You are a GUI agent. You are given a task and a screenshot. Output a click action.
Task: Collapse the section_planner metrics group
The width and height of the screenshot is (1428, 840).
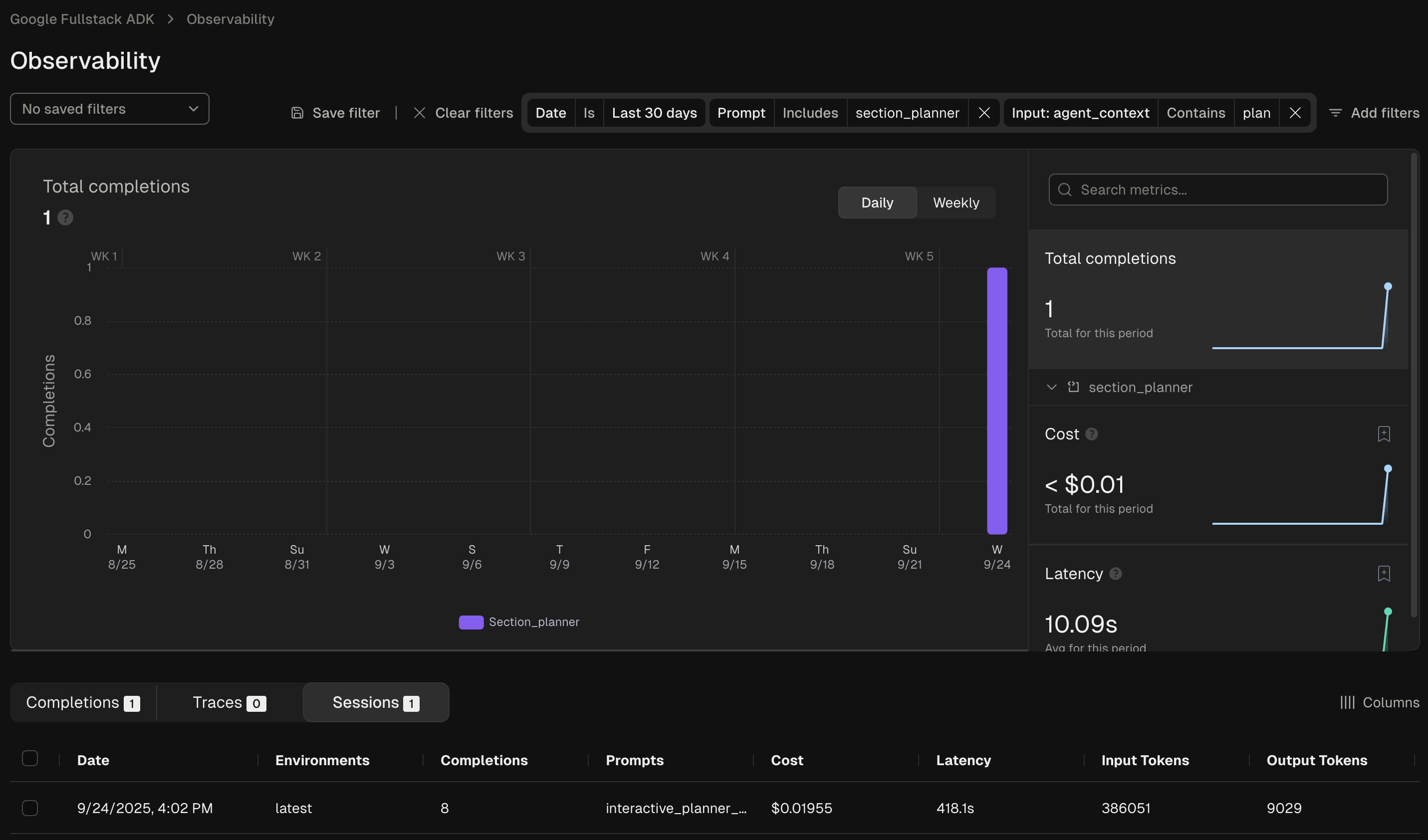1052,388
